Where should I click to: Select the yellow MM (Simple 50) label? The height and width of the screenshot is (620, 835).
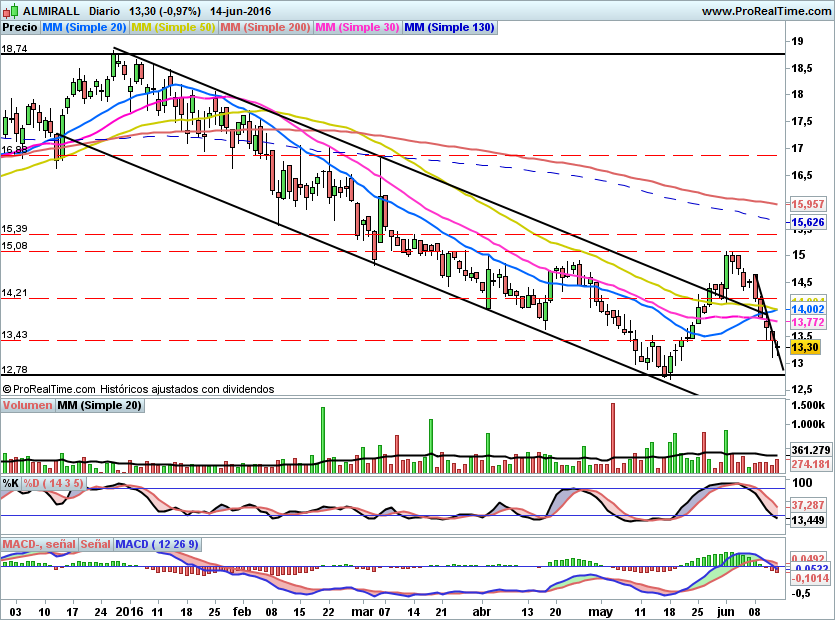173,28
